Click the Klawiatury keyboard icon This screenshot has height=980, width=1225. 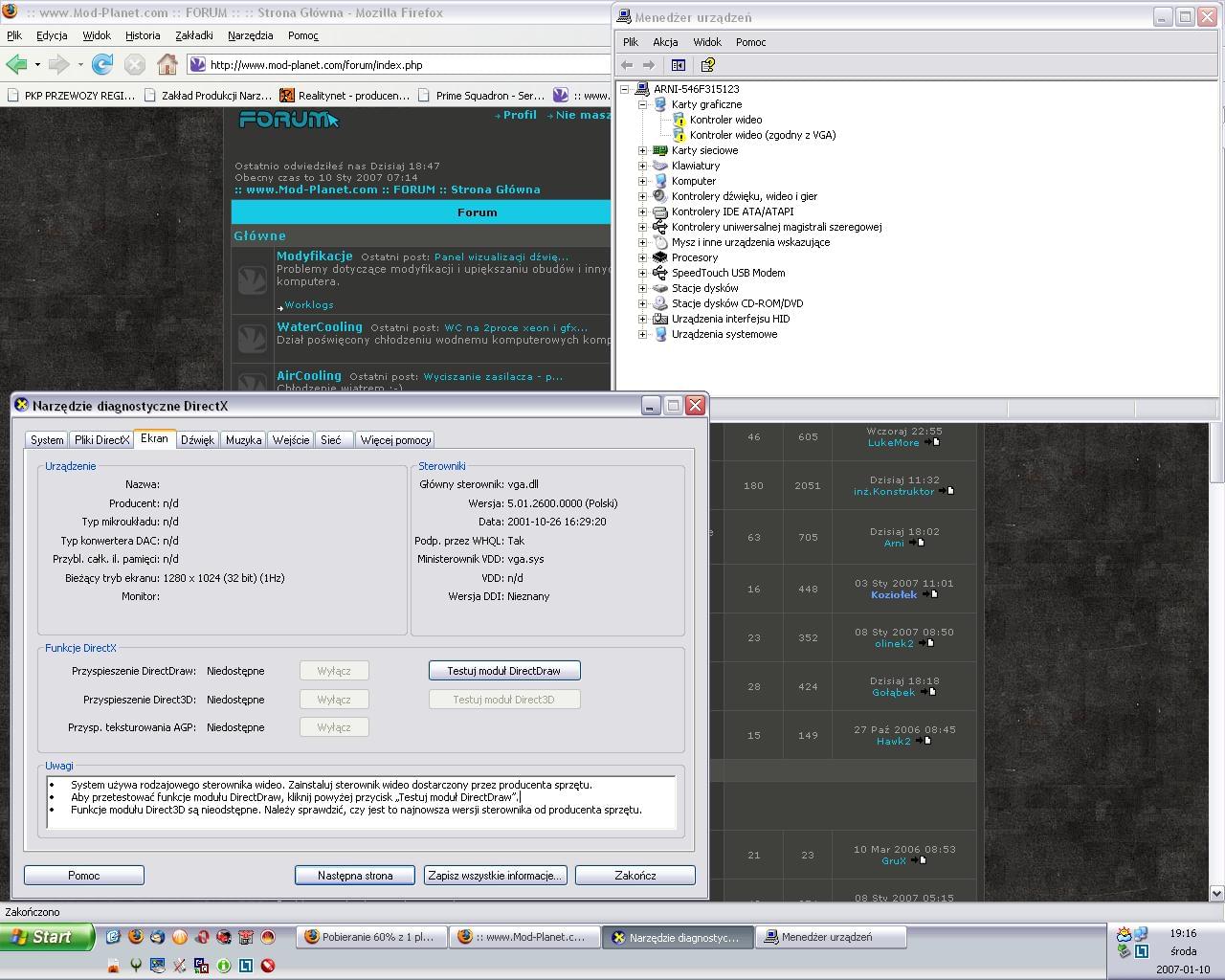660,166
